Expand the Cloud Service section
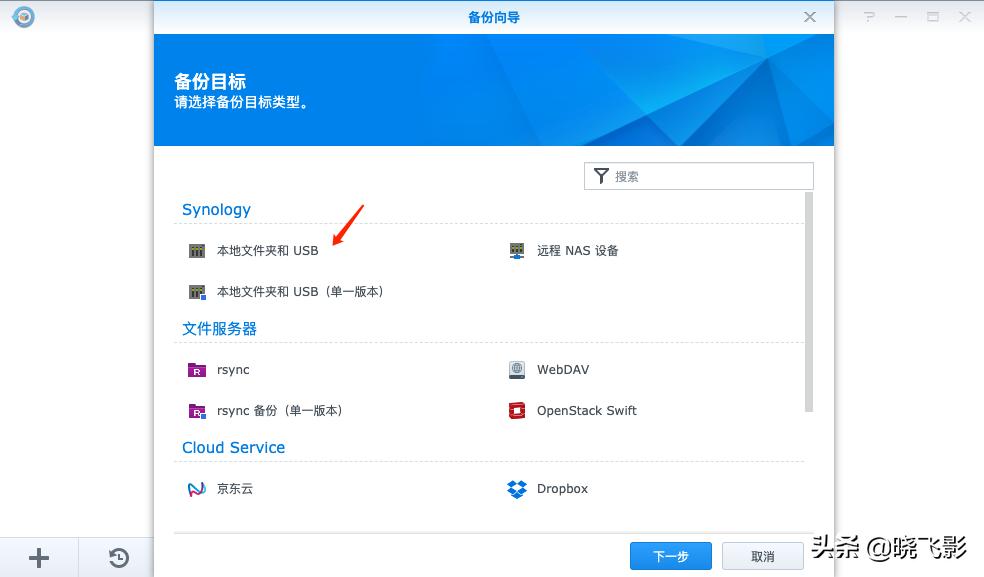The image size is (984, 577). coord(233,447)
